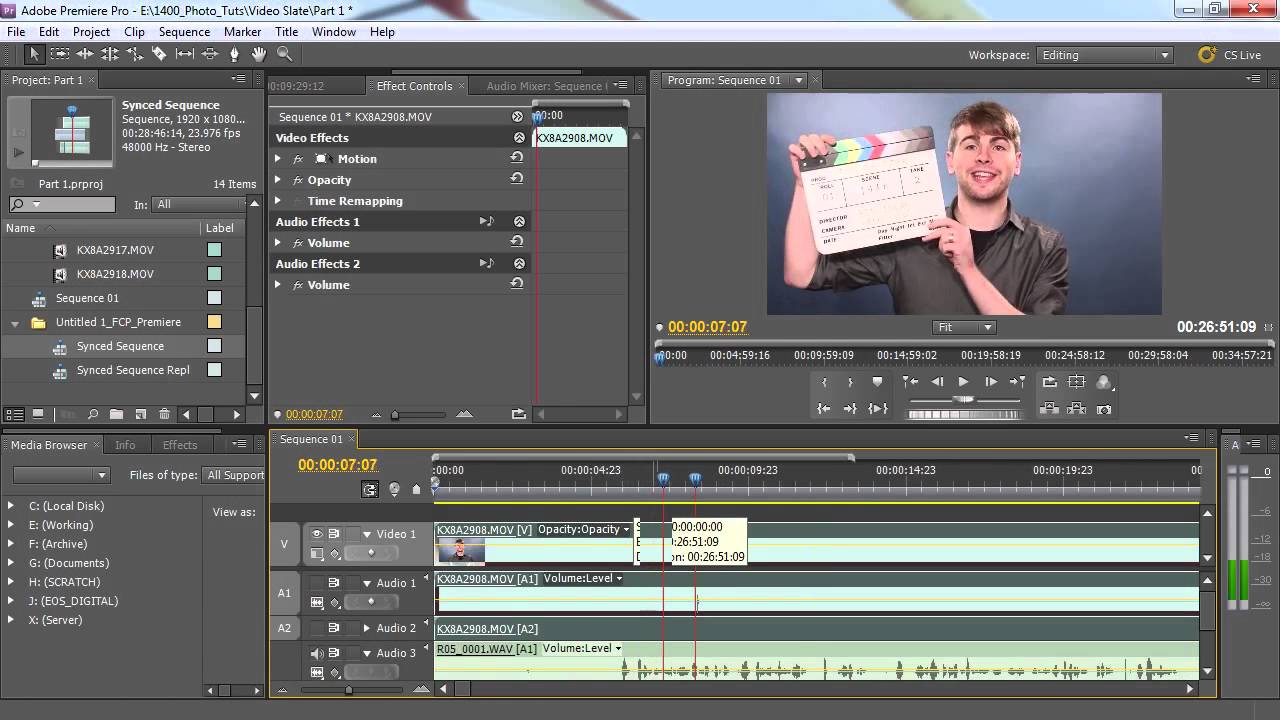Toggle Loop playback in Program monitor

(x=1049, y=382)
